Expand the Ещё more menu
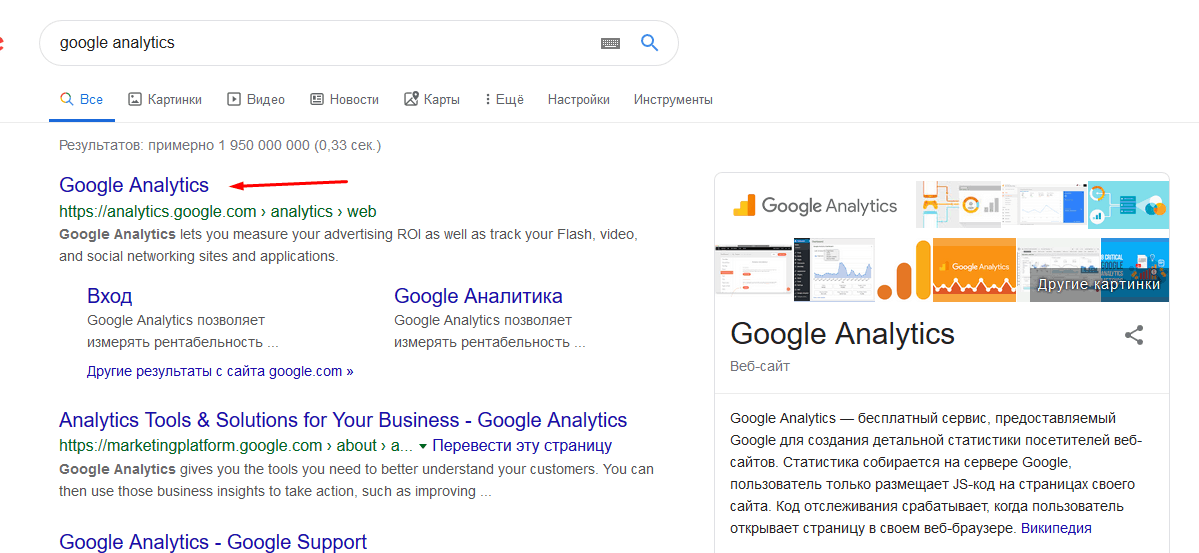Image resolution: width=1199 pixels, height=553 pixels. [504, 100]
